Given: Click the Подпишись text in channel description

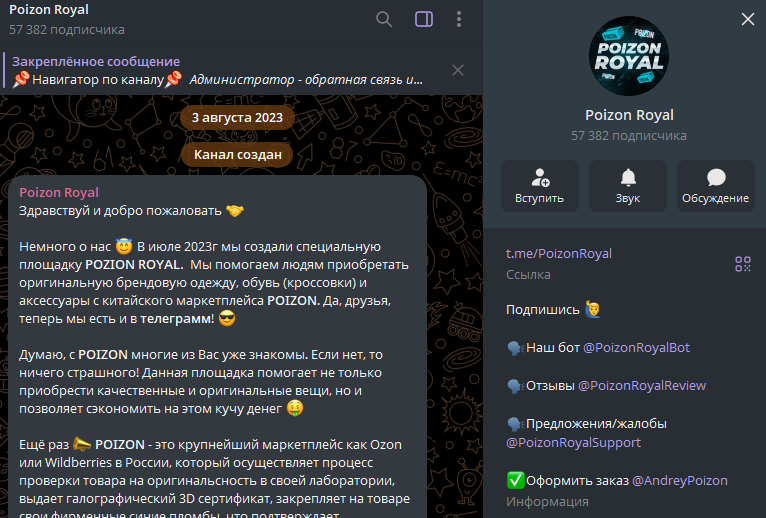Looking at the screenshot, I should click(x=543, y=310).
